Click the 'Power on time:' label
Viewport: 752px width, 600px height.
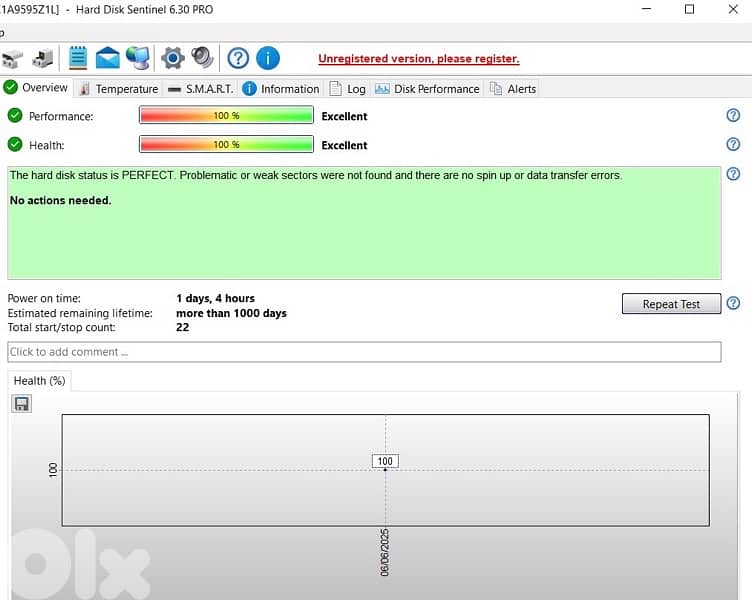[44, 298]
